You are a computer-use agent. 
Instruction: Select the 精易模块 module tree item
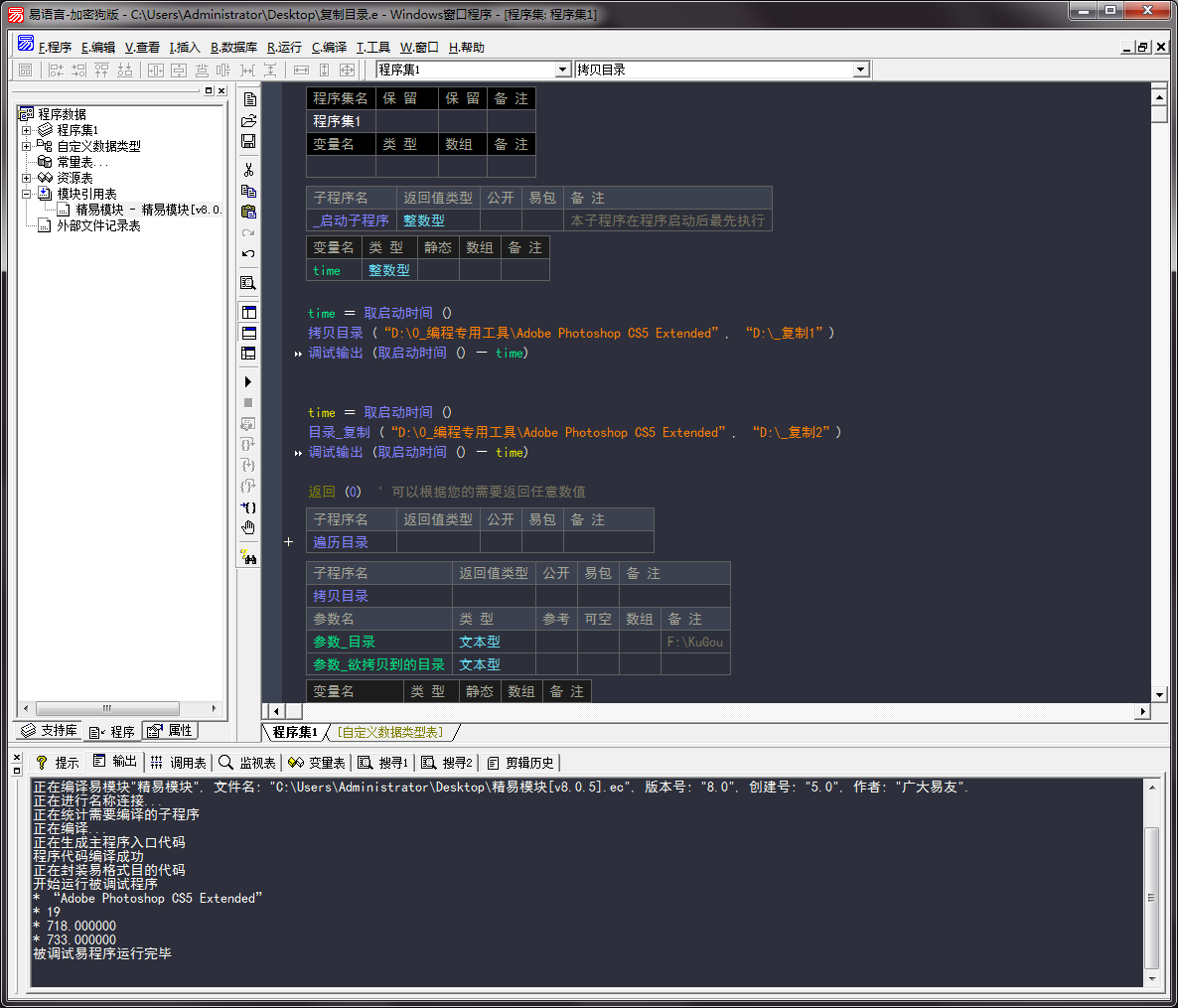pyautogui.click(x=148, y=210)
